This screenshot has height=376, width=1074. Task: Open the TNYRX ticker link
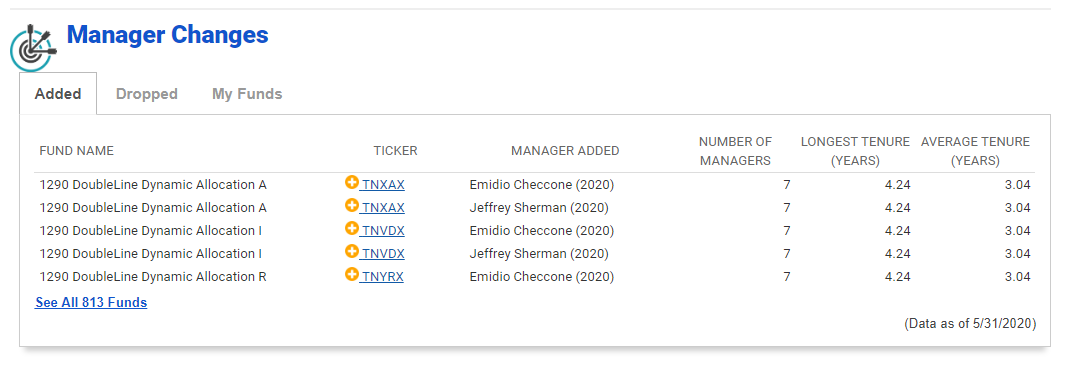click(x=383, y=277)
